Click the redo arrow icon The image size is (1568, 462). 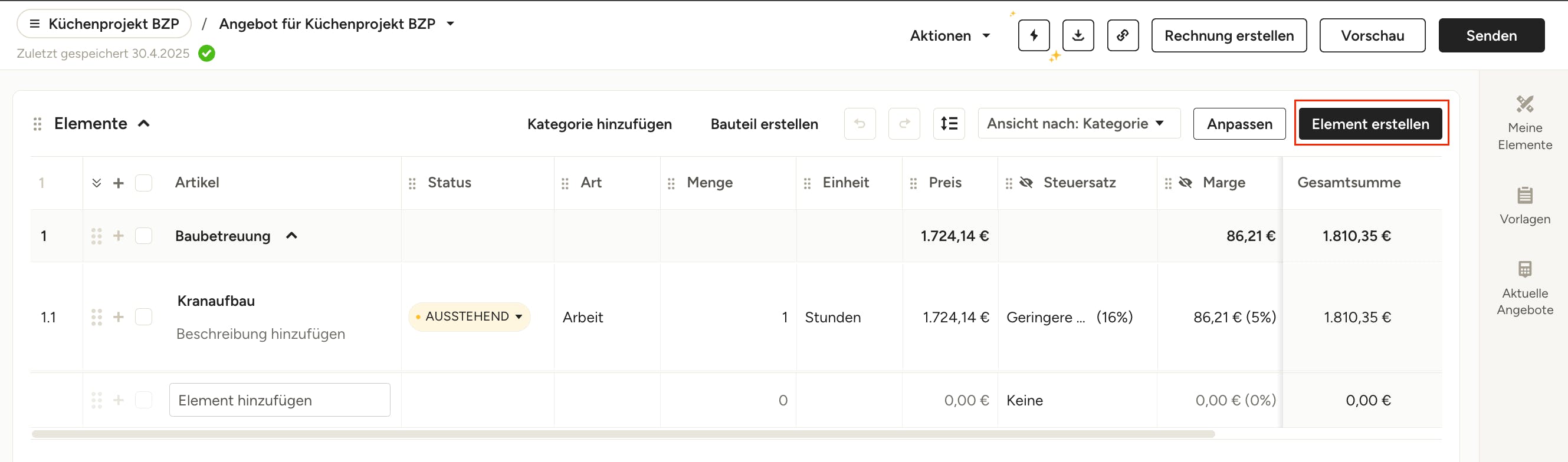click(x=904, y=124)
